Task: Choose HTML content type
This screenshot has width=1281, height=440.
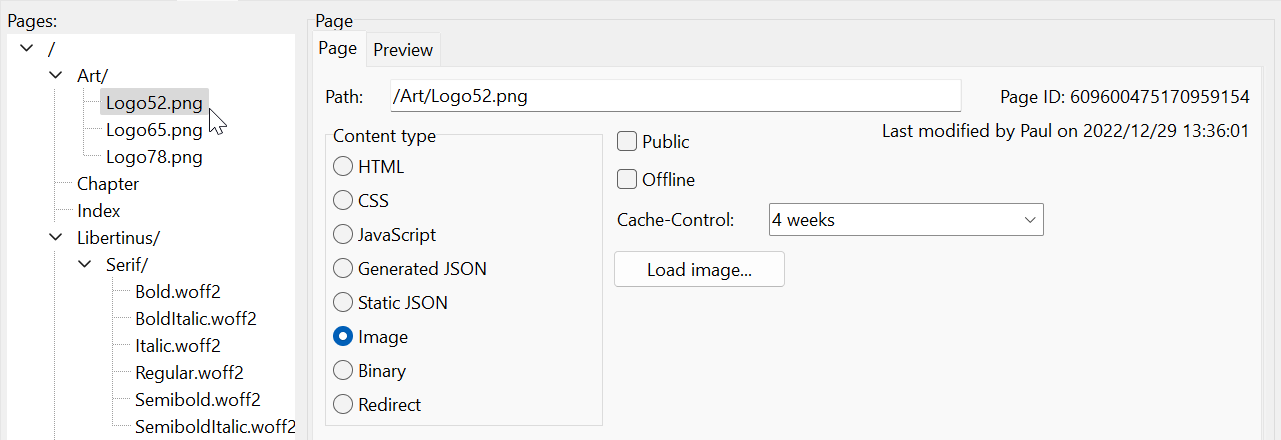Action: pyautogui.click(x=343, y=167)
